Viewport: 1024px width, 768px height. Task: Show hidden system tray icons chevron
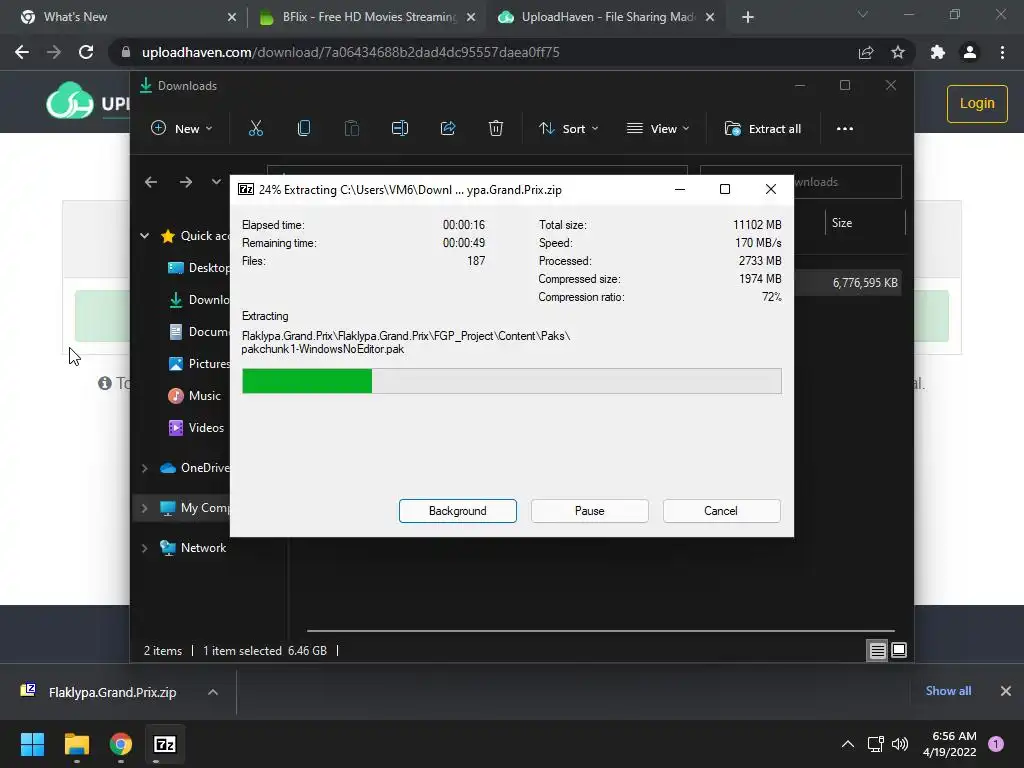tap(848, 744)
